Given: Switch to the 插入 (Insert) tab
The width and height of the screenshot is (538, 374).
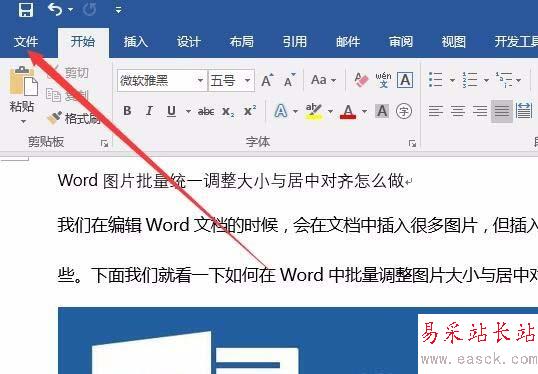Looking at the screenshot, I should tap(136, 42).
